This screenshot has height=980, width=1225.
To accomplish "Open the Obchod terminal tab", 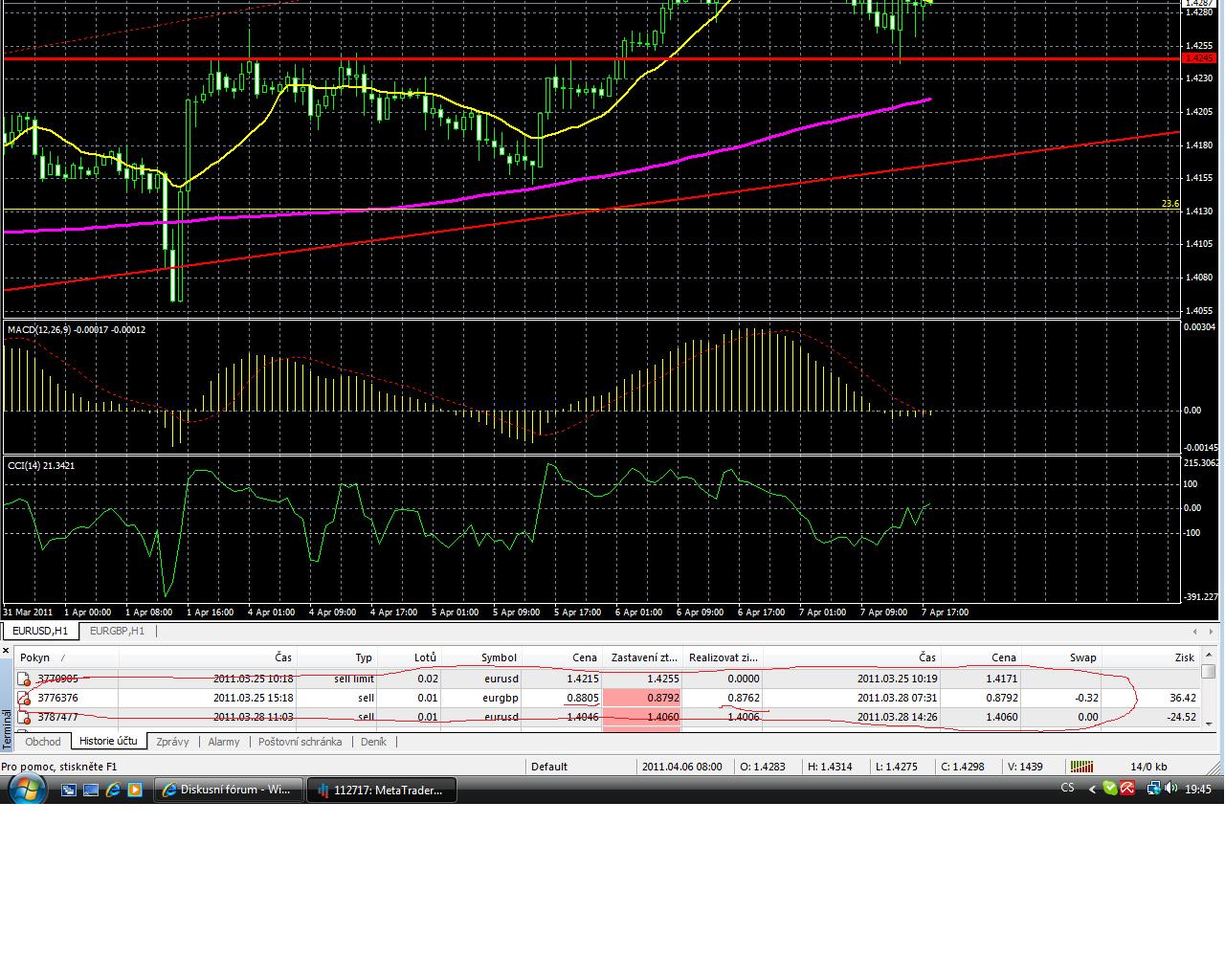I will [43, 742].
